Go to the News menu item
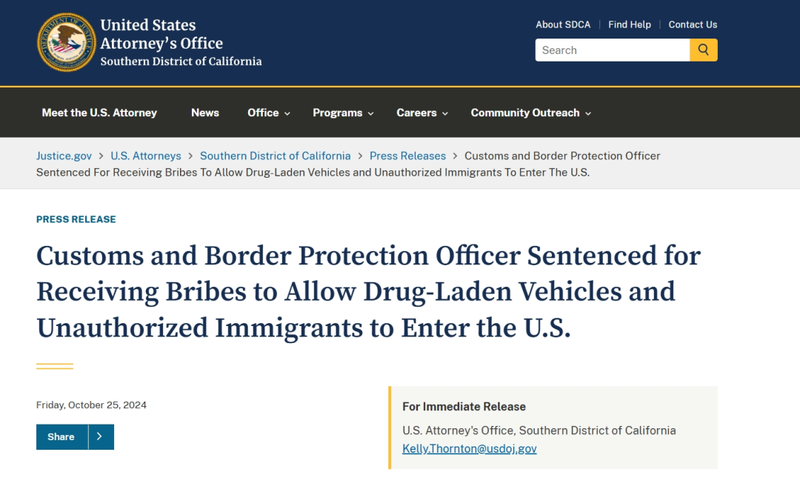This screenshot has height=489, width=800. 205,113
